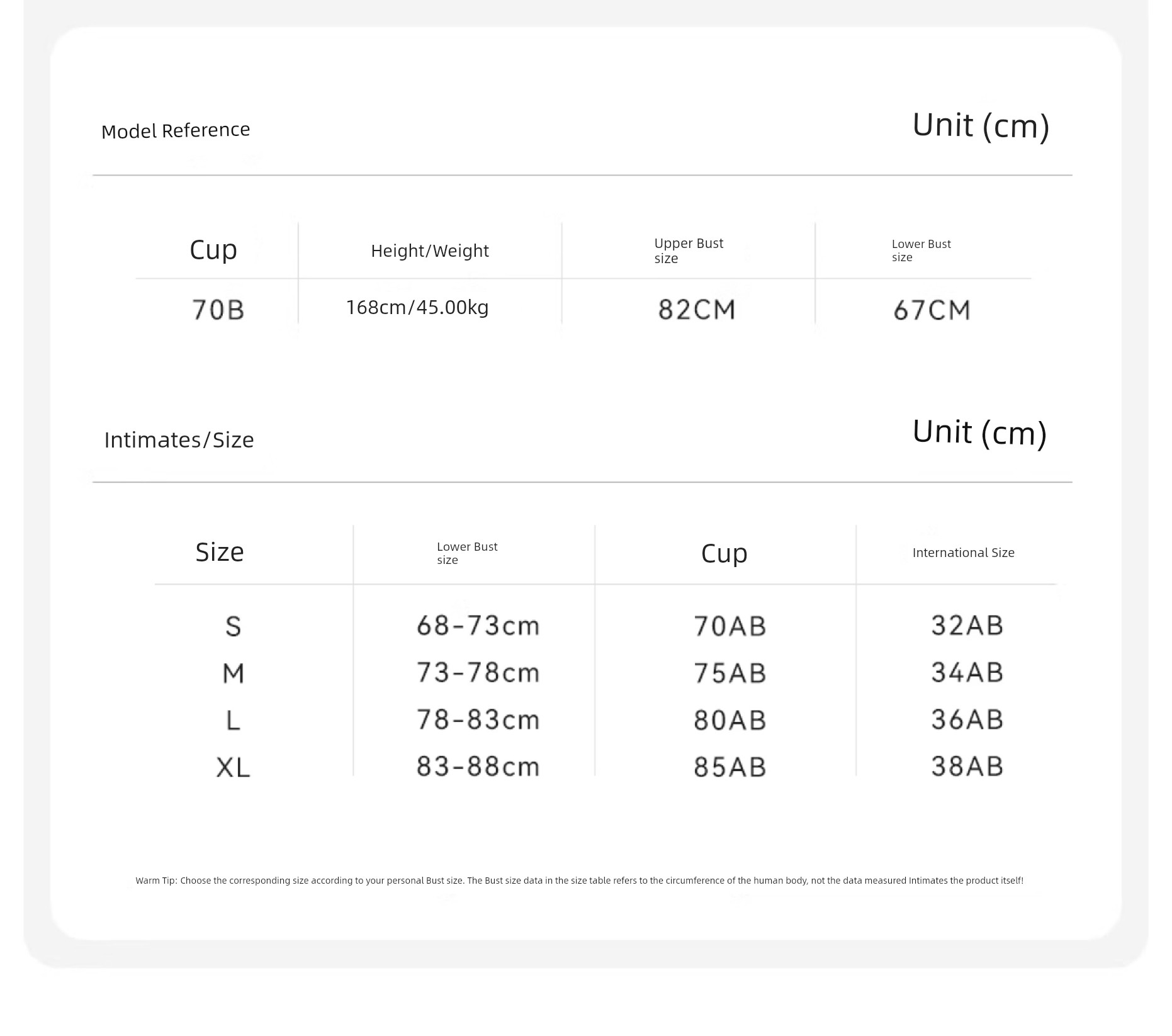Click the 78-83cm lower bust range
This screenshot has height=1036, width=1172.
pyautogui.click(x=478, y=719)
